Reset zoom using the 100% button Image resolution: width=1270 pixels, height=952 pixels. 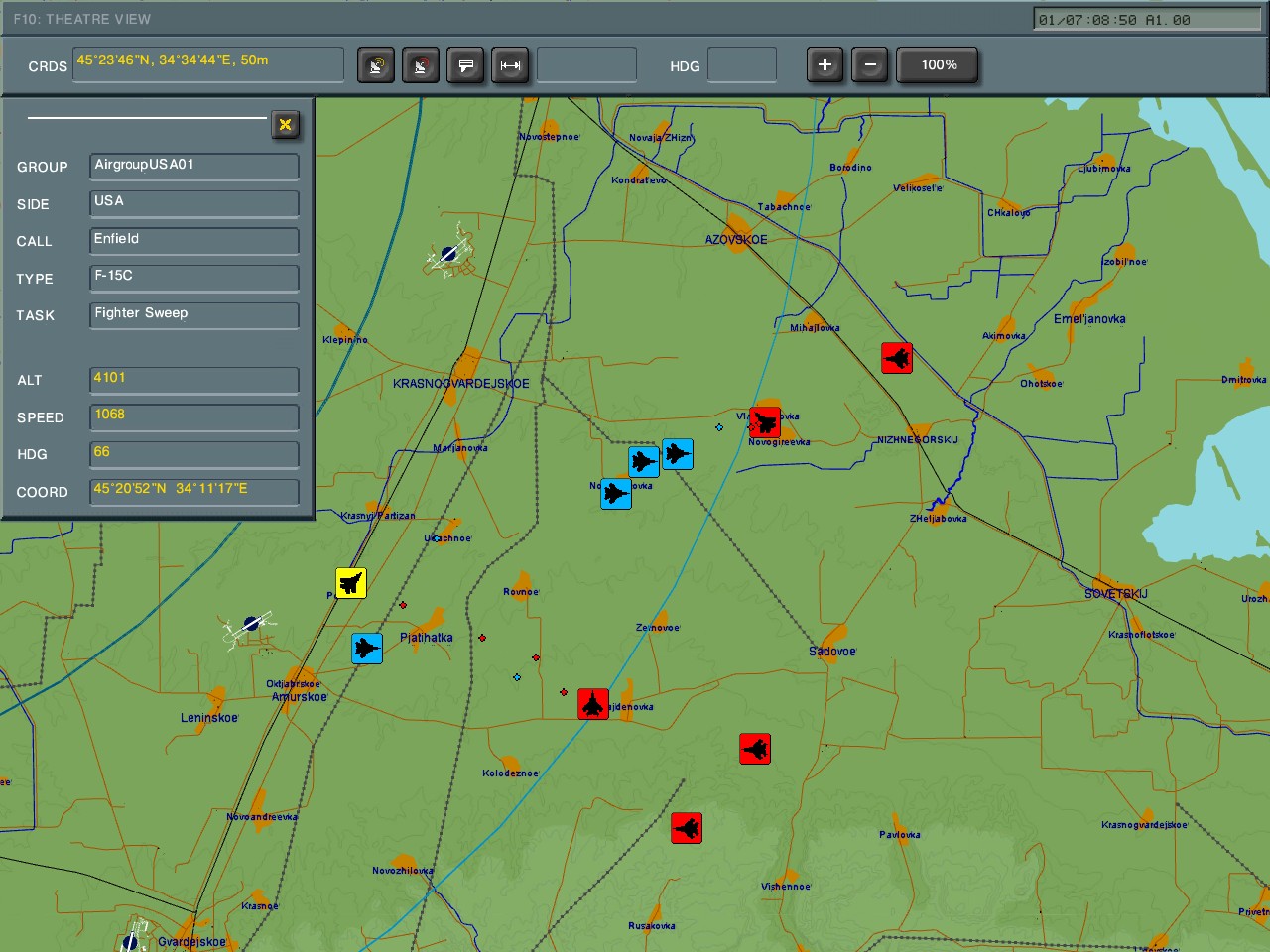click(939, 65)
